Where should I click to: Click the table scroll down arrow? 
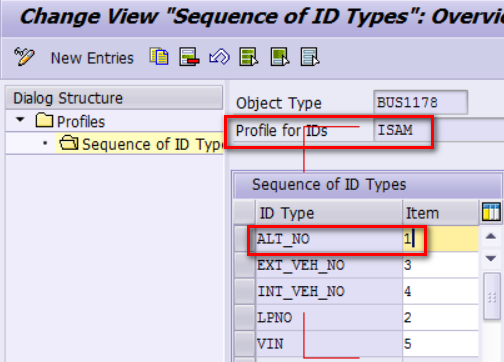[491, 258]
